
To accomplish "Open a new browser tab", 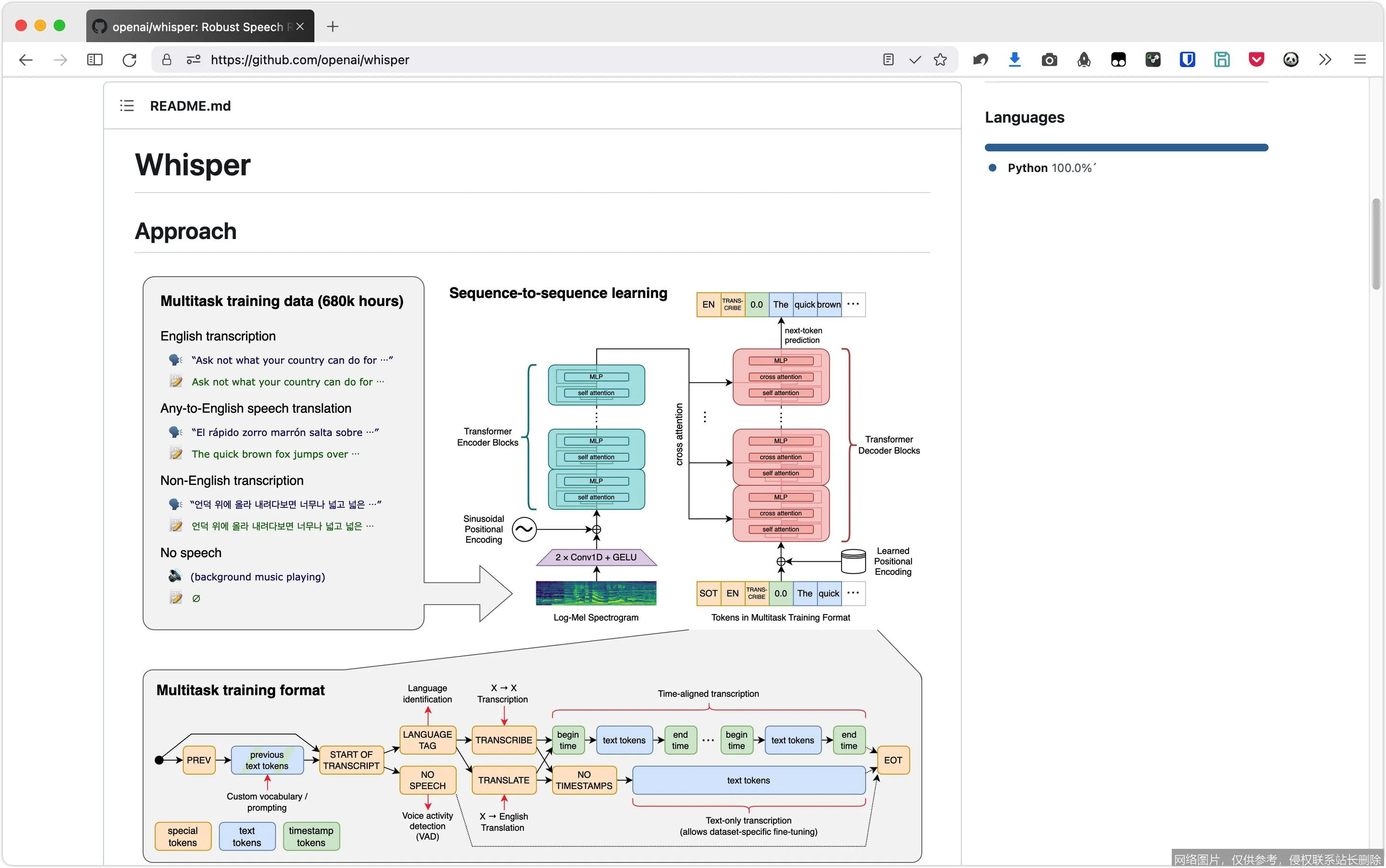I will coord(333,26).
